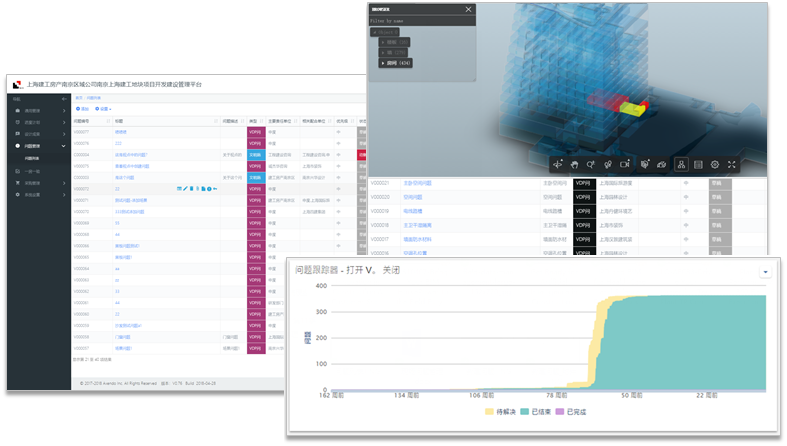This screenshot has width=787, height=446.
Task: Select the Zoom magnifier tool in viewer
Action: click(x=591, y=165)
